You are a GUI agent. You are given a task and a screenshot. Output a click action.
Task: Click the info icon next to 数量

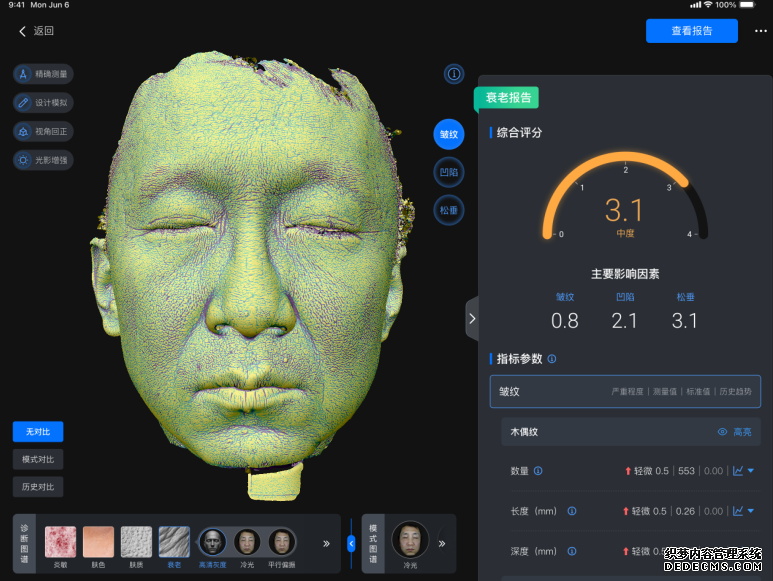[x=538, y=471]
